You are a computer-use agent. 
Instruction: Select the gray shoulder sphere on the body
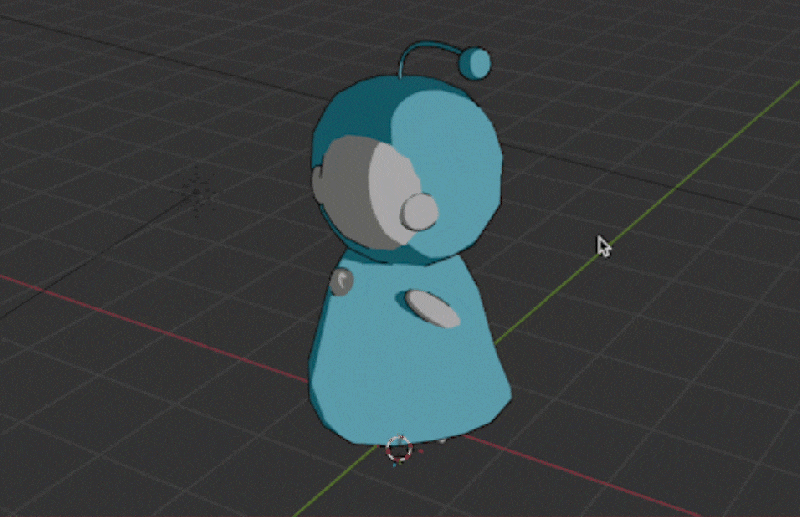[341, 282]
